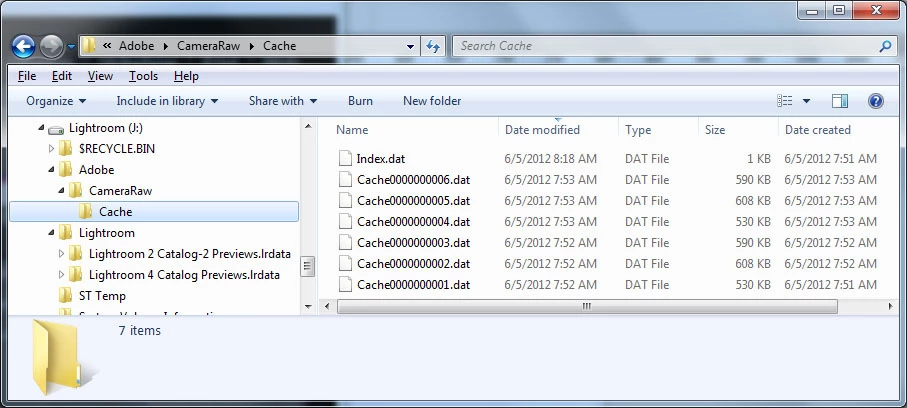This screenshot has height=408, width=907.
Task: Refresh the Cache folder view
Action: click(x=433, y=46)
